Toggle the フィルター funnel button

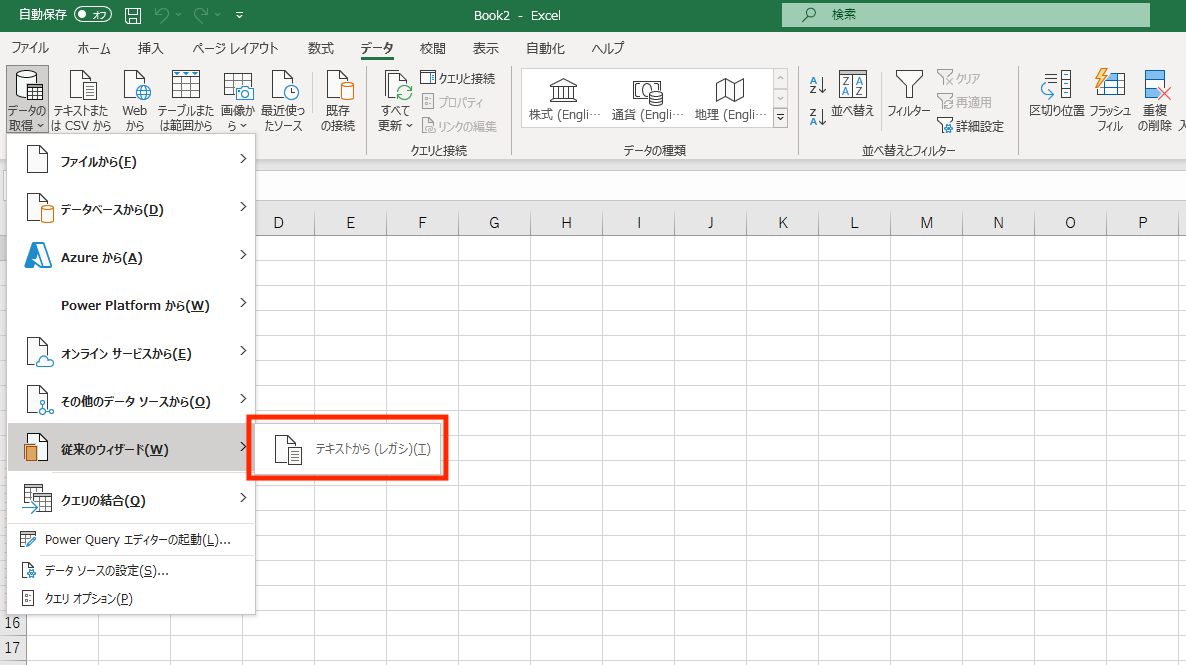pyautogui.click(x=908, y=95)
